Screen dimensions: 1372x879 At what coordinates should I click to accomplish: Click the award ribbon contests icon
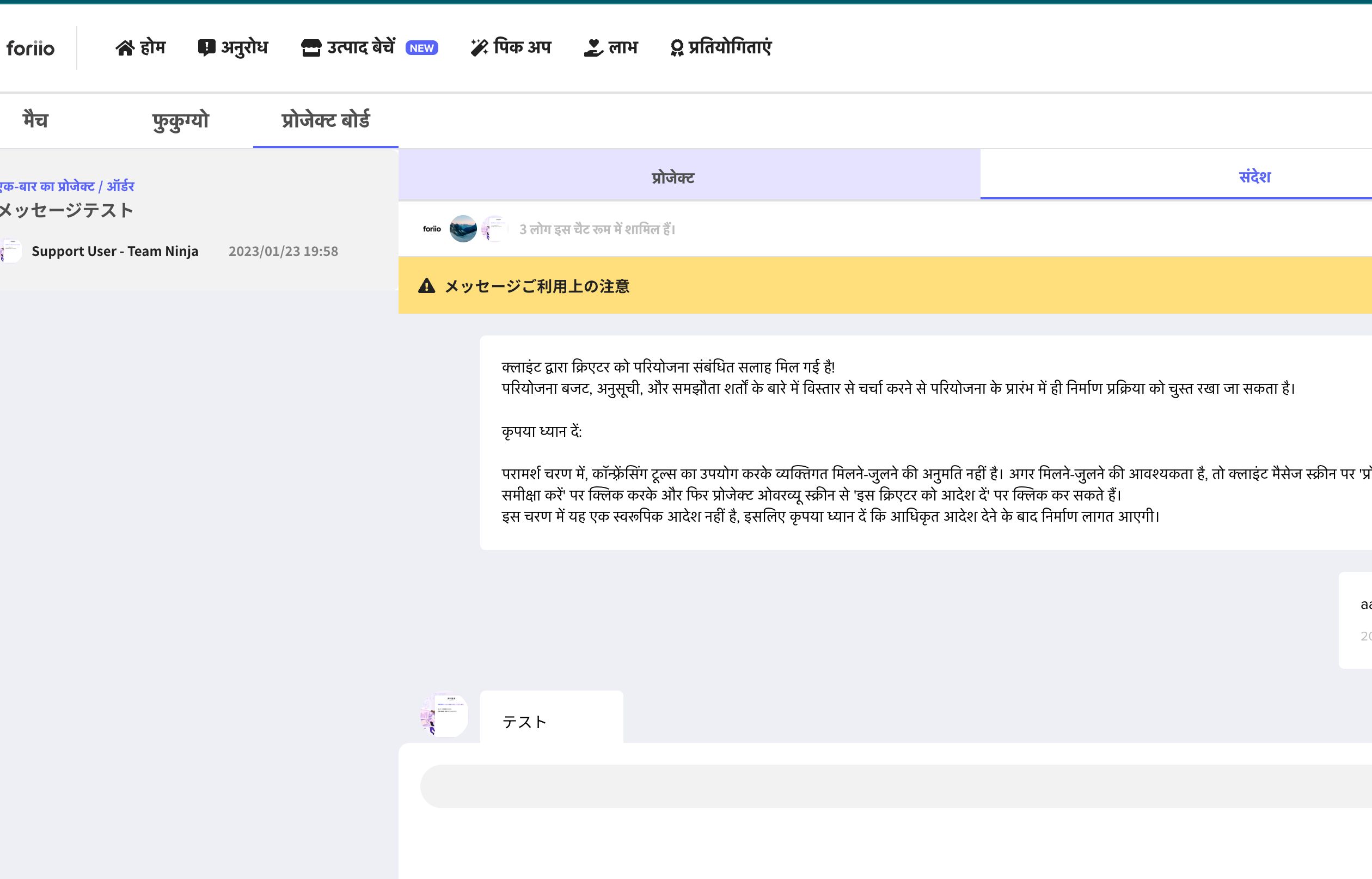click(x=677, y=48)
